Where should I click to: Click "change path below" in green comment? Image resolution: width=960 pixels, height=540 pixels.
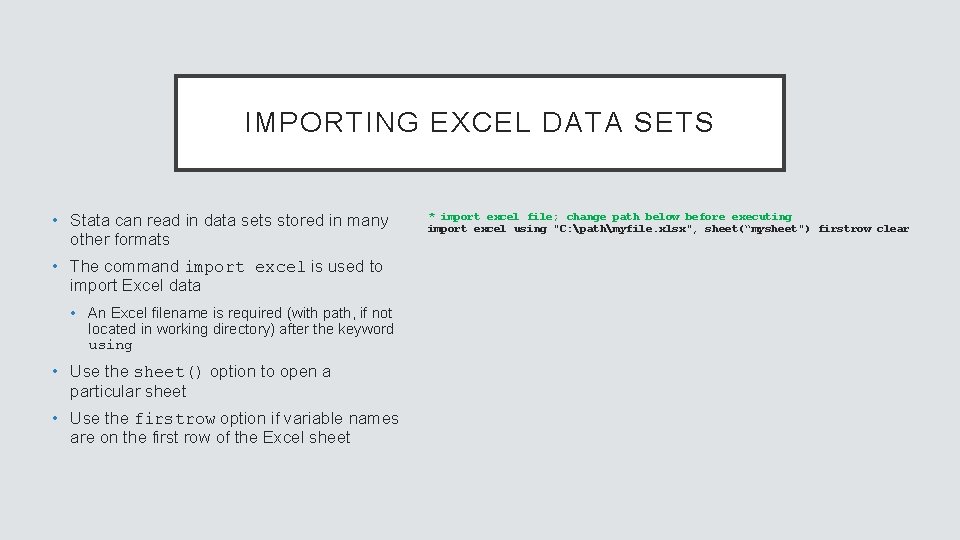click(623, 217)
